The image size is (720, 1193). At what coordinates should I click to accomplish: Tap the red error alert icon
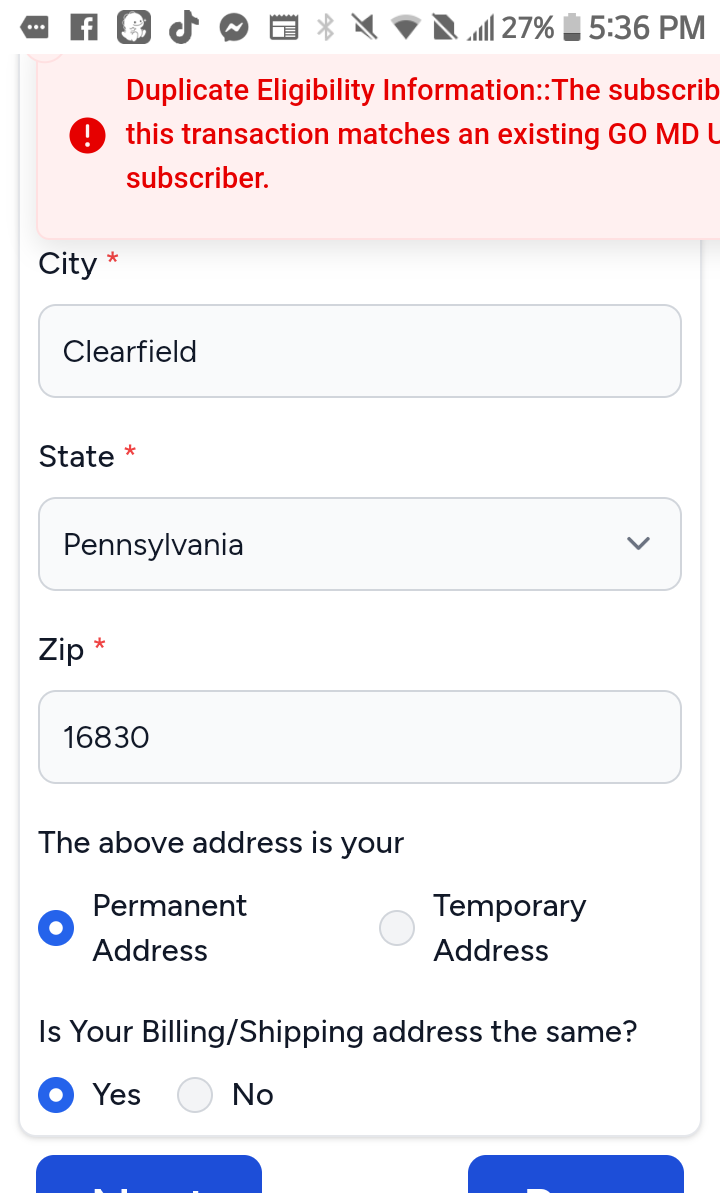tap(88, 134)
